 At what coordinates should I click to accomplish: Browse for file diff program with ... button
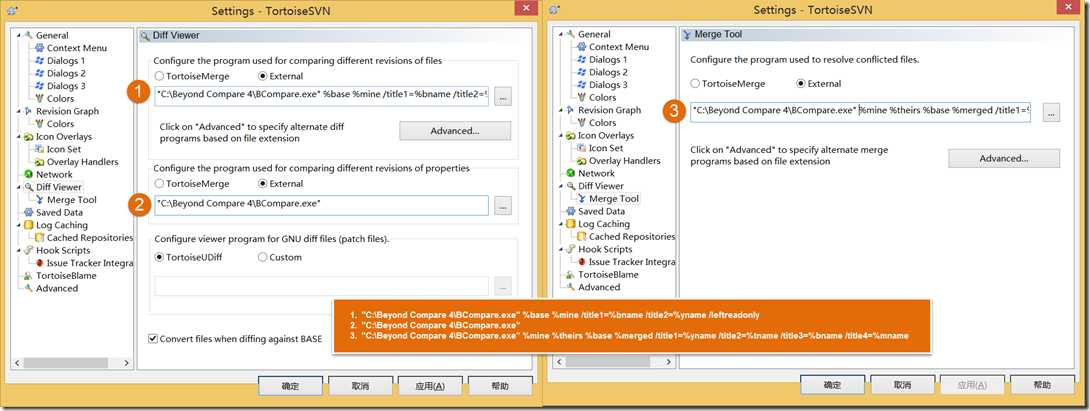(503, 97)
